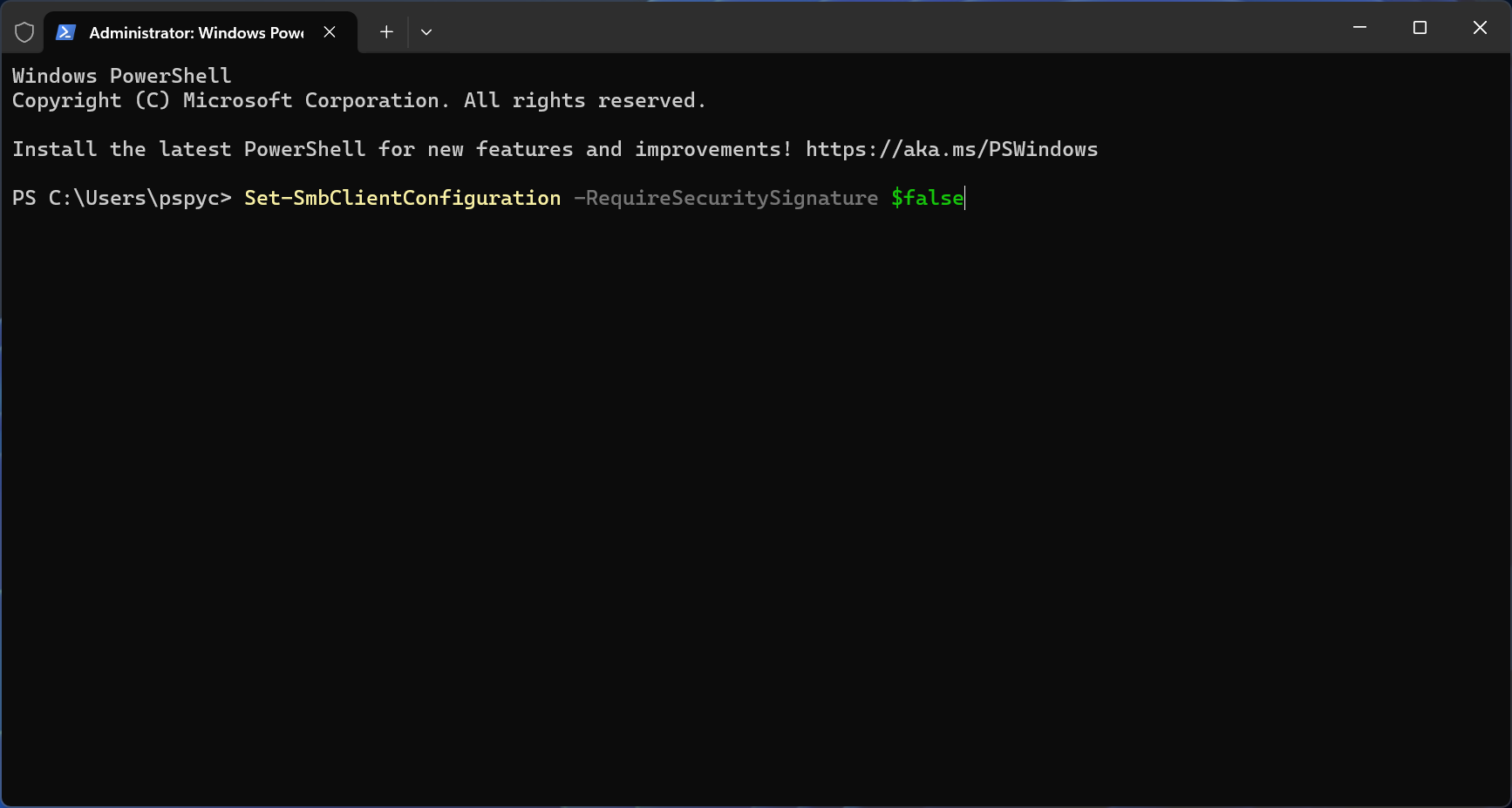This screenshot has height=808, width=1512.
Task: Click the shield icon at top-left
Action: tap(24, 31)
